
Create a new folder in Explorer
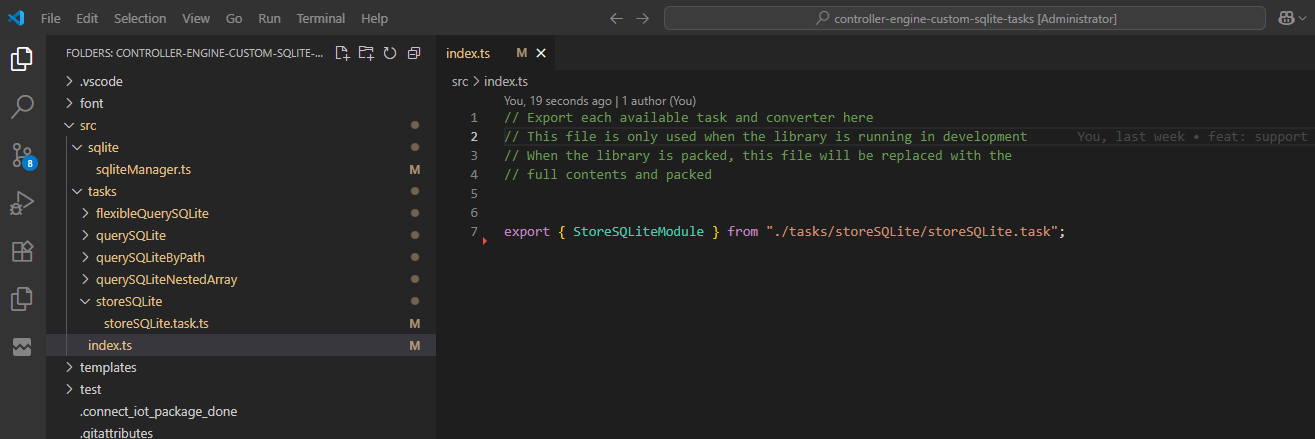pyautogui.click(x=366, y=53)
